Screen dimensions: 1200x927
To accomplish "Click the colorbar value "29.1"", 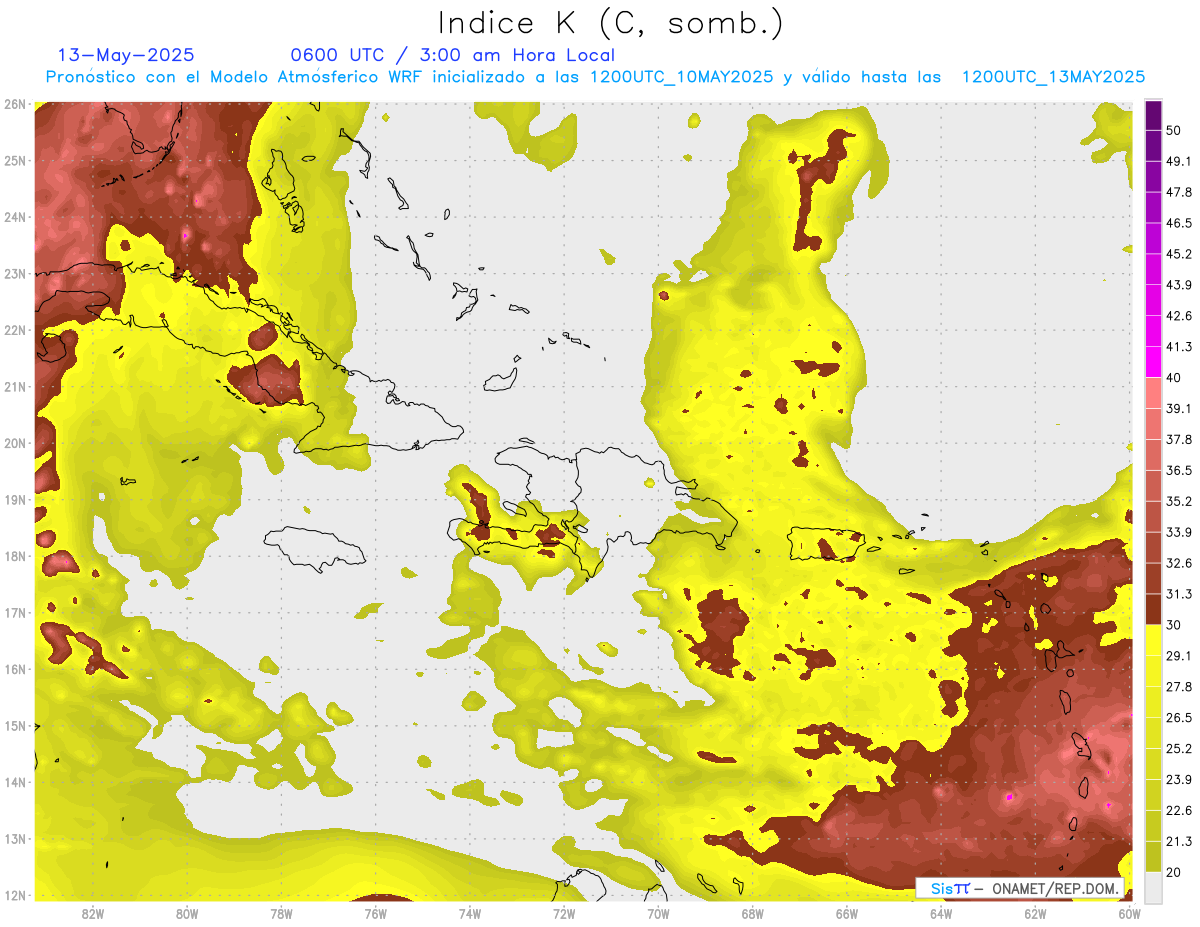I will (1180, 655).
